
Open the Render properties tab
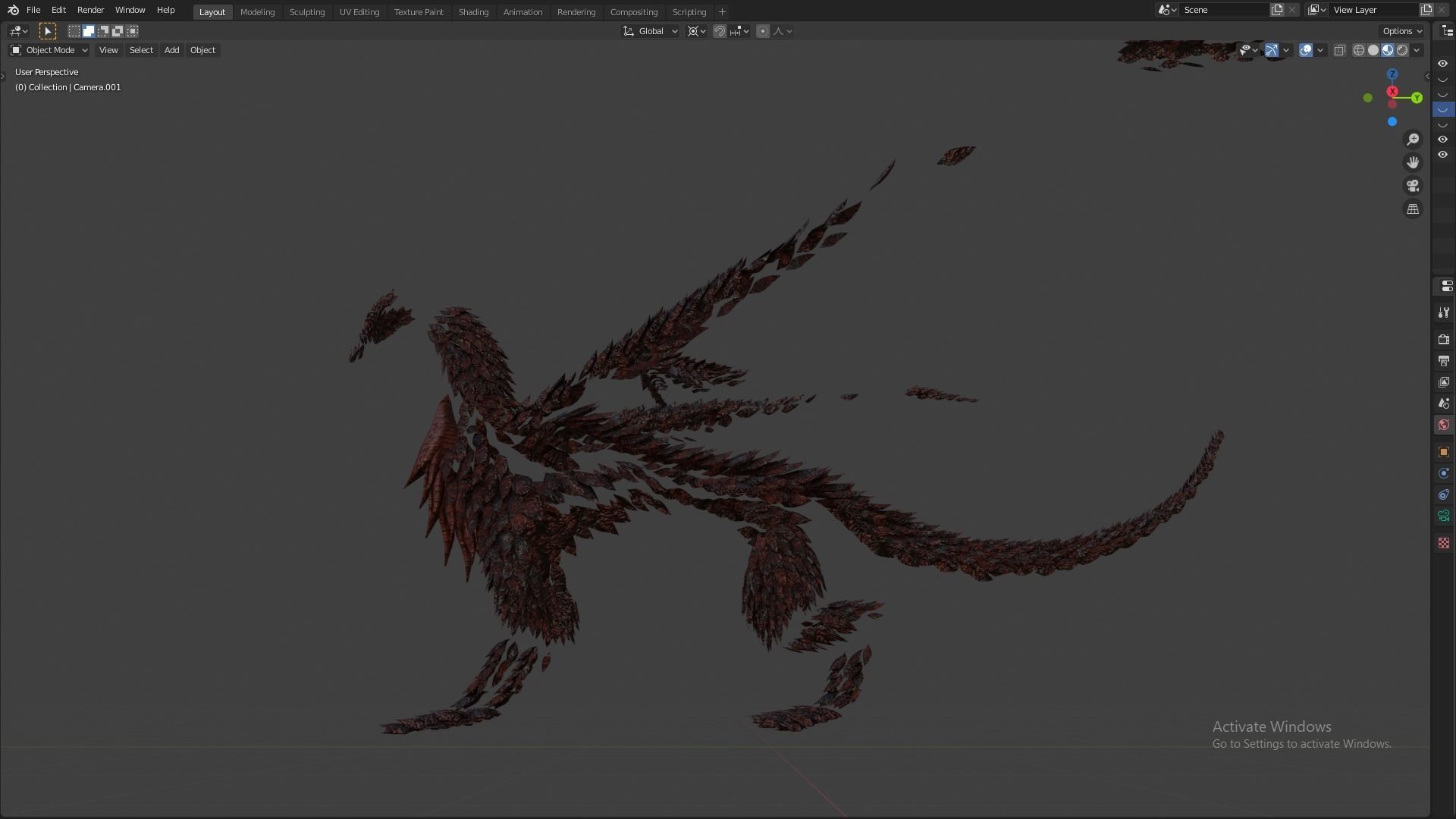pos(1444,339)
